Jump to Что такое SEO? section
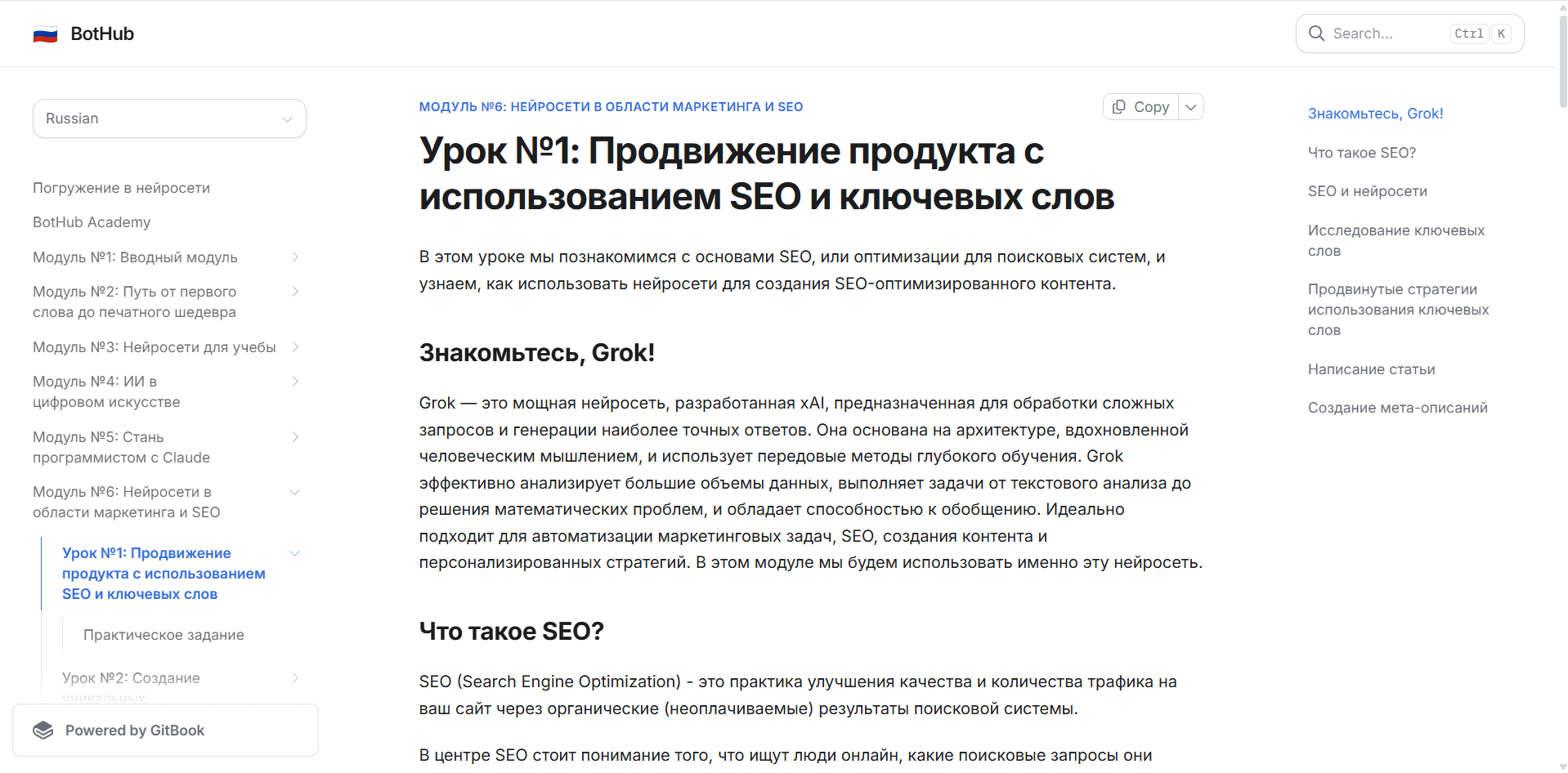The image size is (1568, 773). point(1361,153)
